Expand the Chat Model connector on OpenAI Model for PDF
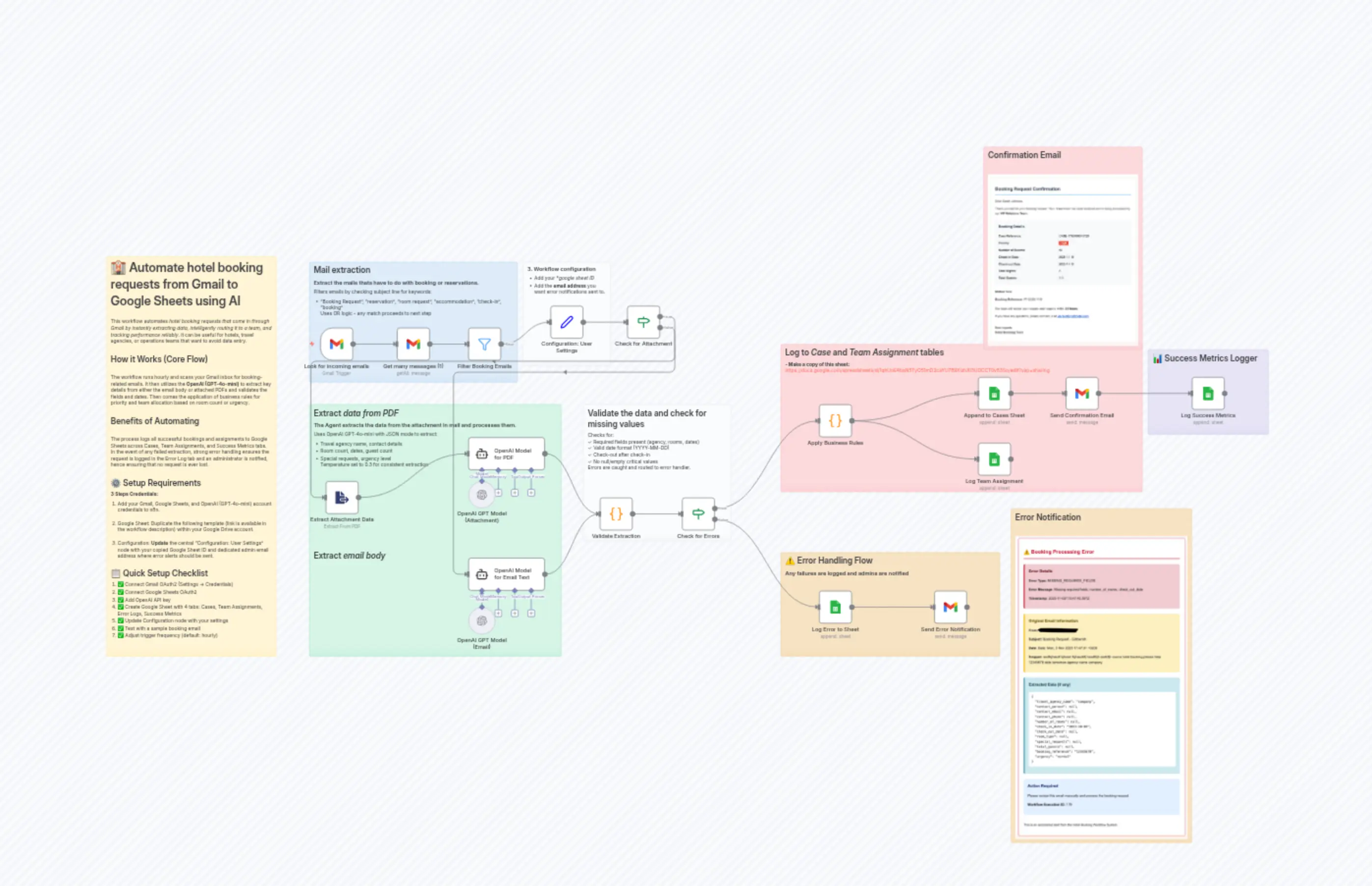 (x=482, y=470)
